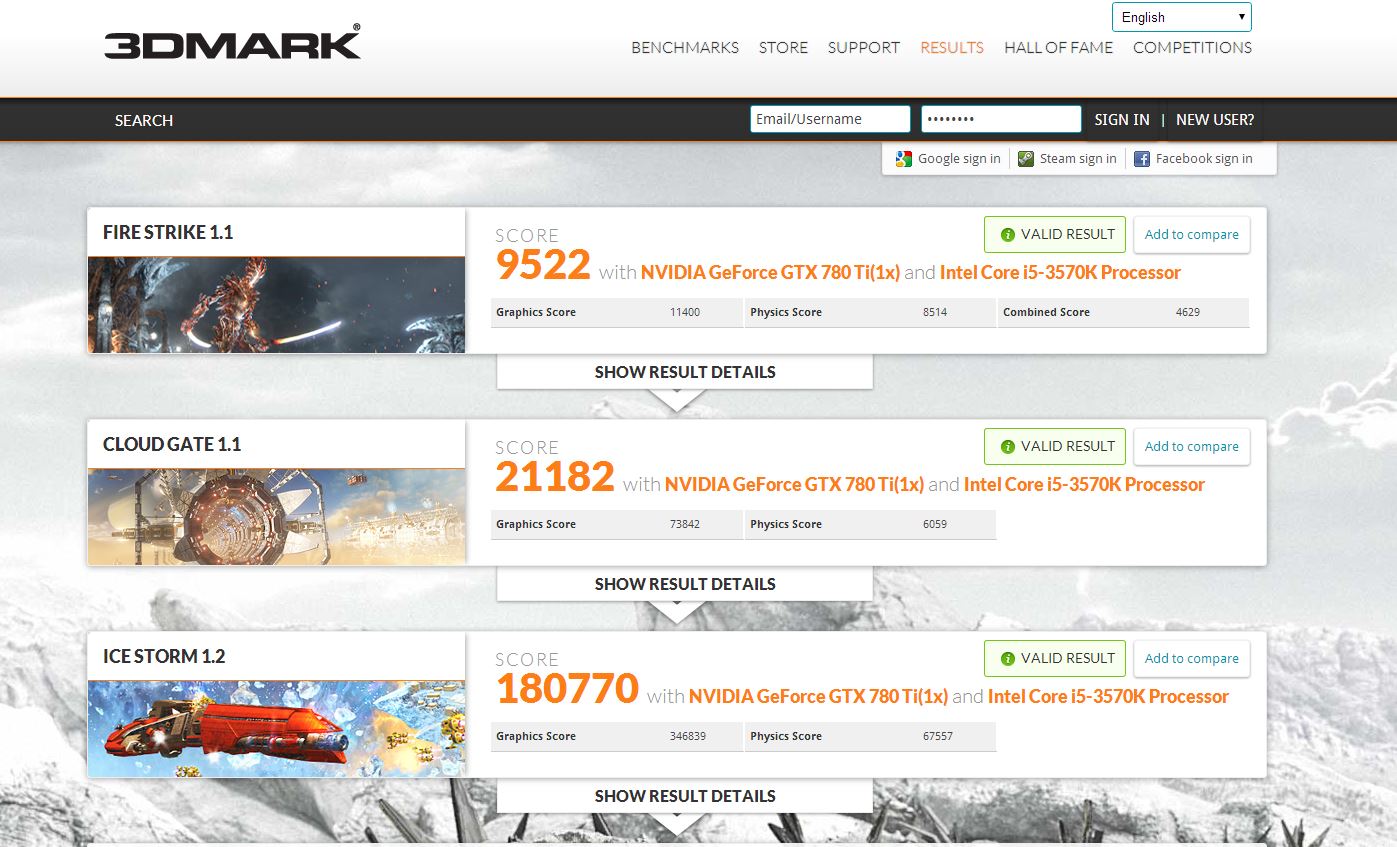Open the Hall of Fame page
This screenshot has width=1397, height=847.
1058,47
